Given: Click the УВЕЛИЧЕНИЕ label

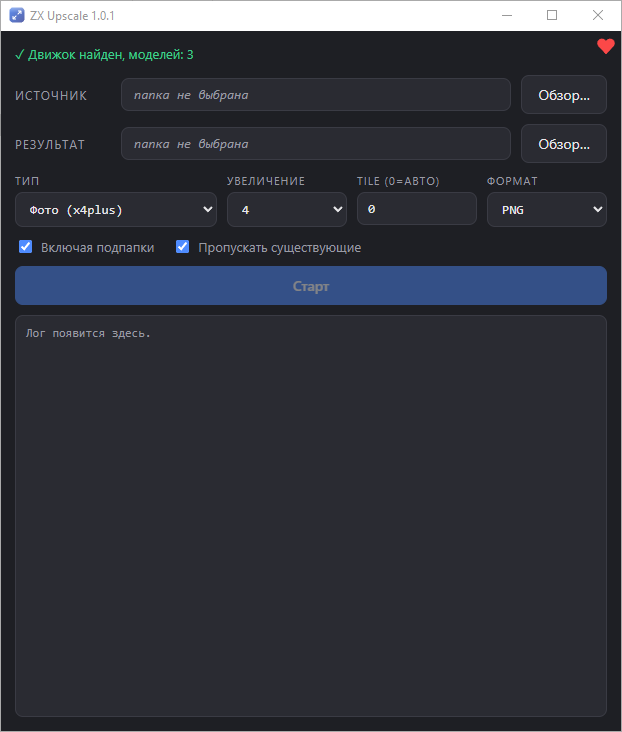Looking at the screenshot, I should point(266,181).
